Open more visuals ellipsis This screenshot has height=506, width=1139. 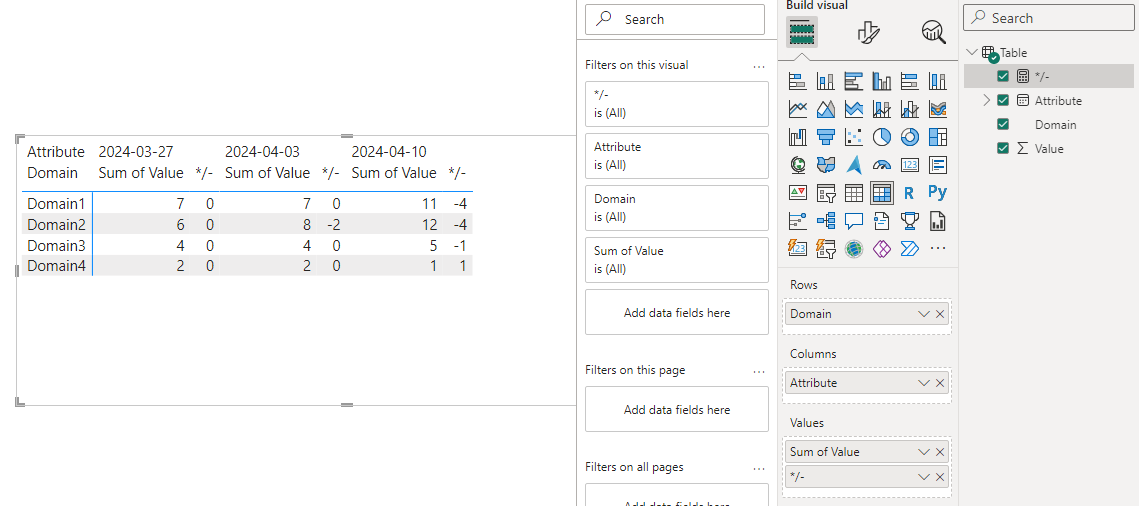click(x=938, y=248)
